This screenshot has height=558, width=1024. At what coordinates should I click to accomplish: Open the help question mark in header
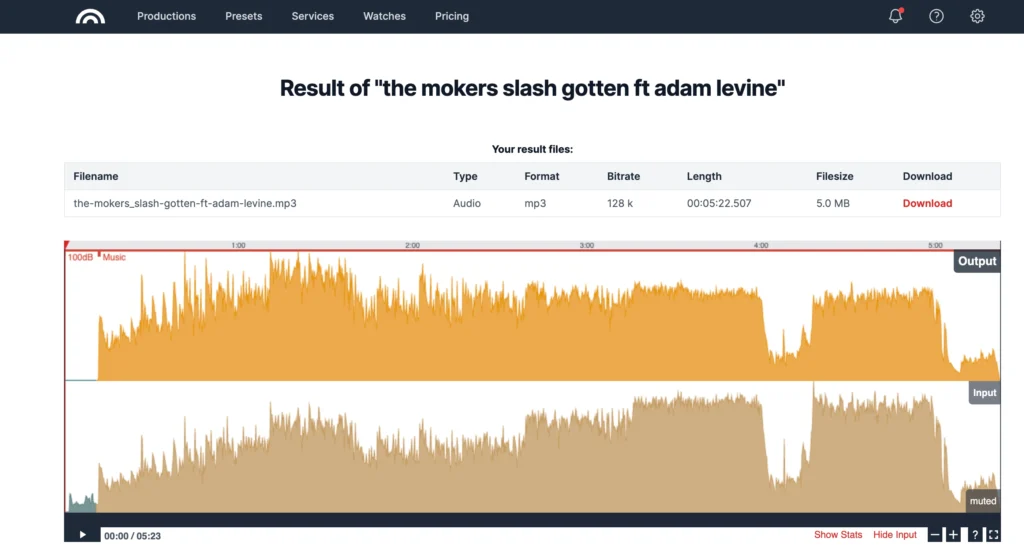click(936, 16)
